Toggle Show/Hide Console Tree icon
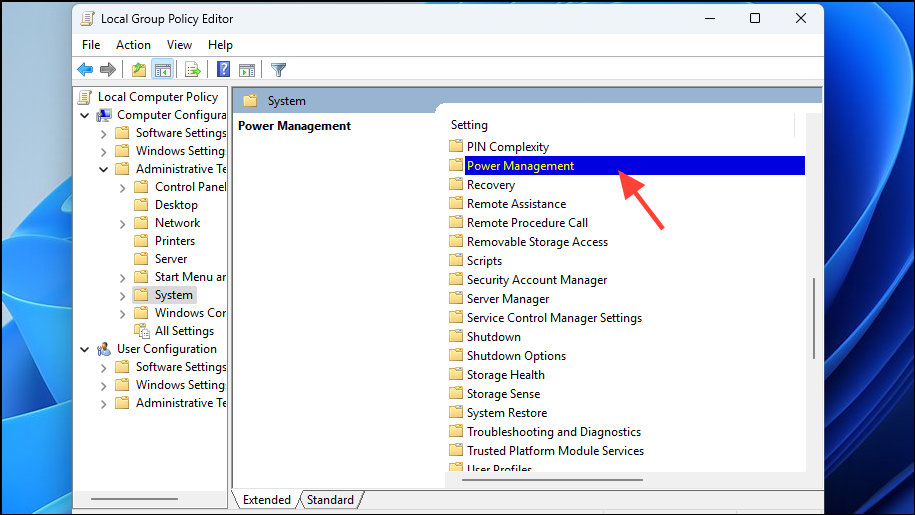 [x=163, y=70]
